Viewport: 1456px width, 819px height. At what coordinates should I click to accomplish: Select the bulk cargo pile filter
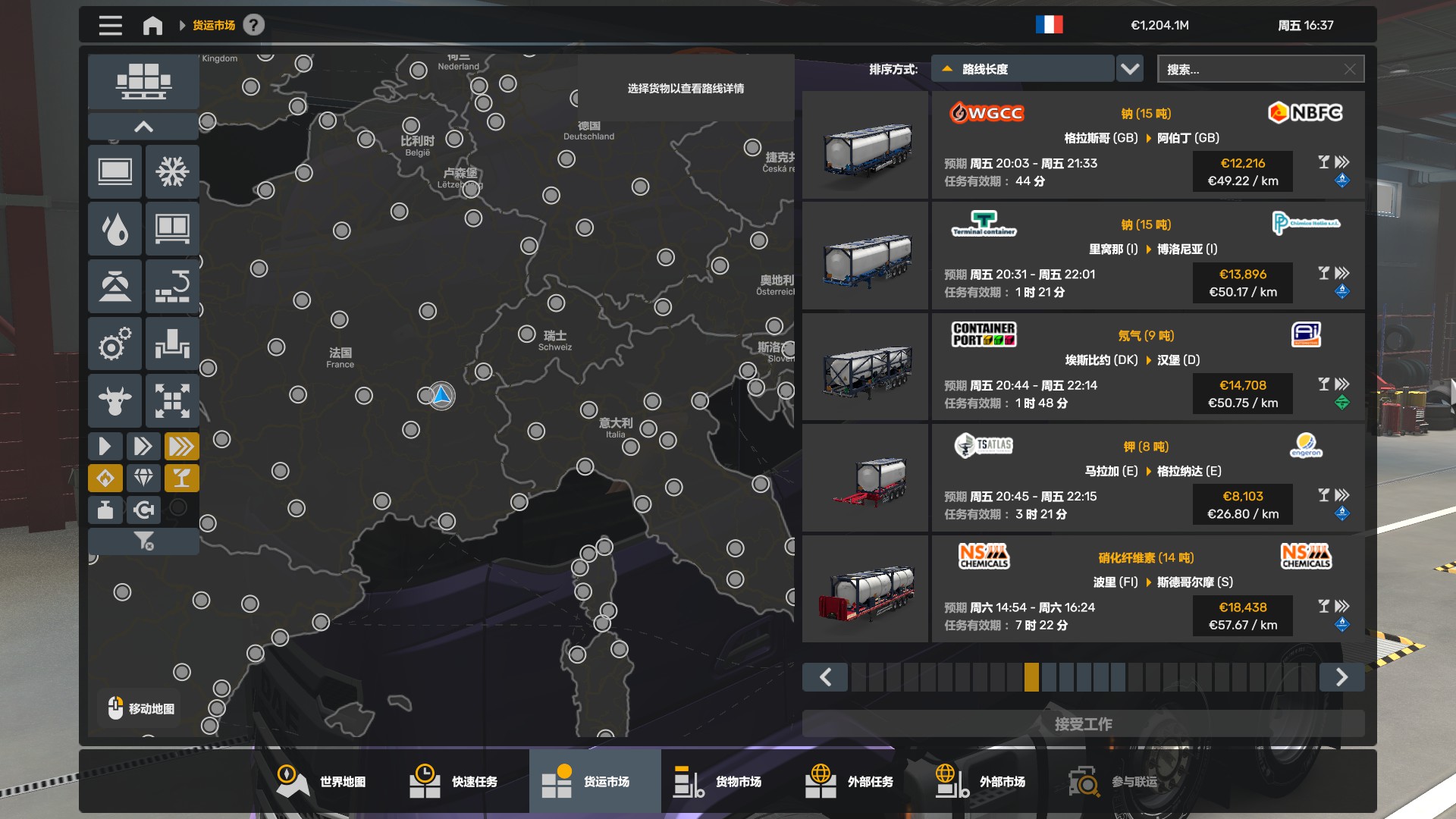coord(115,287)
